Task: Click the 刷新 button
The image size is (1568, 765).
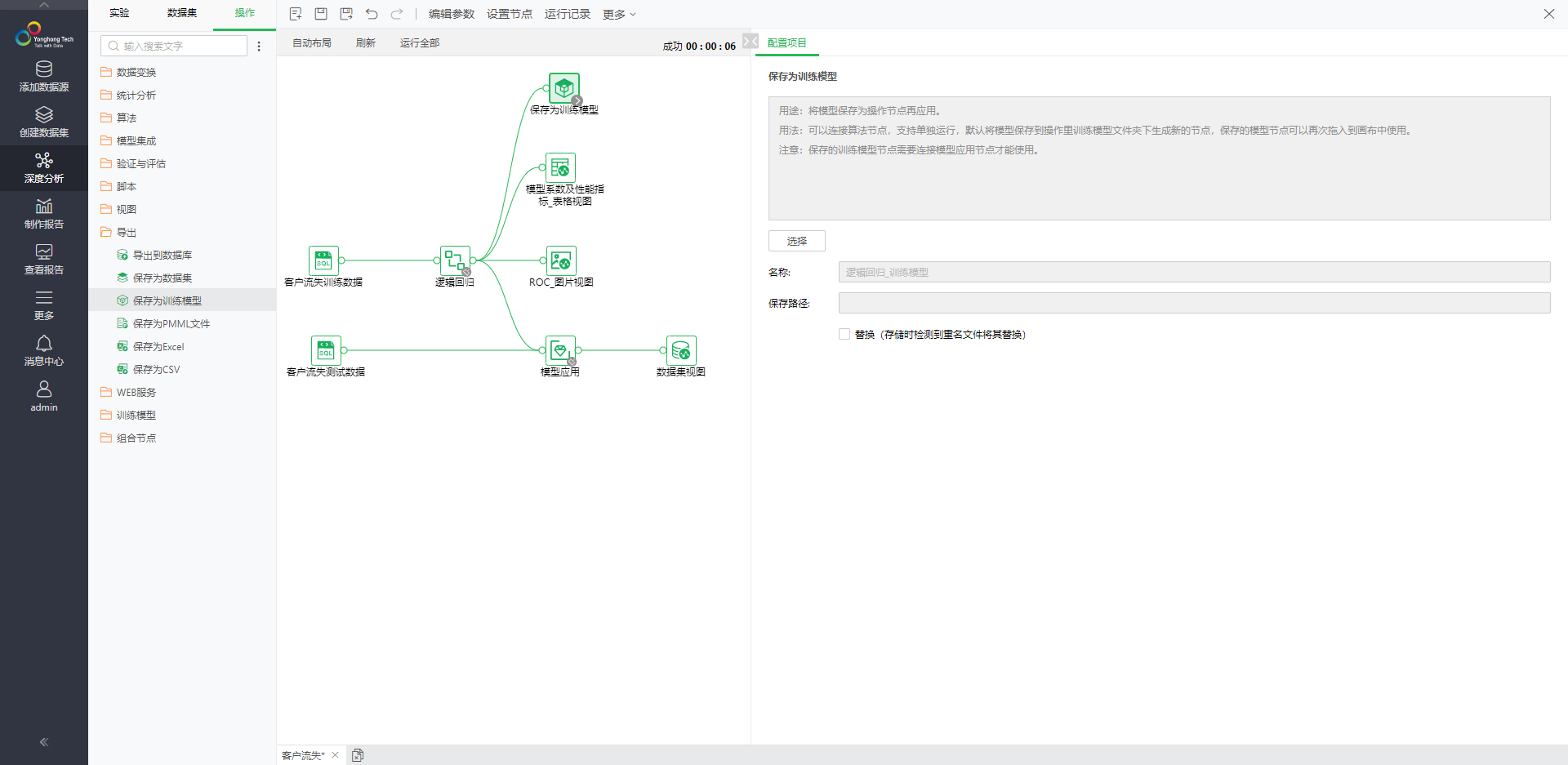Action: pyautogui.click(x=366, y=42)
